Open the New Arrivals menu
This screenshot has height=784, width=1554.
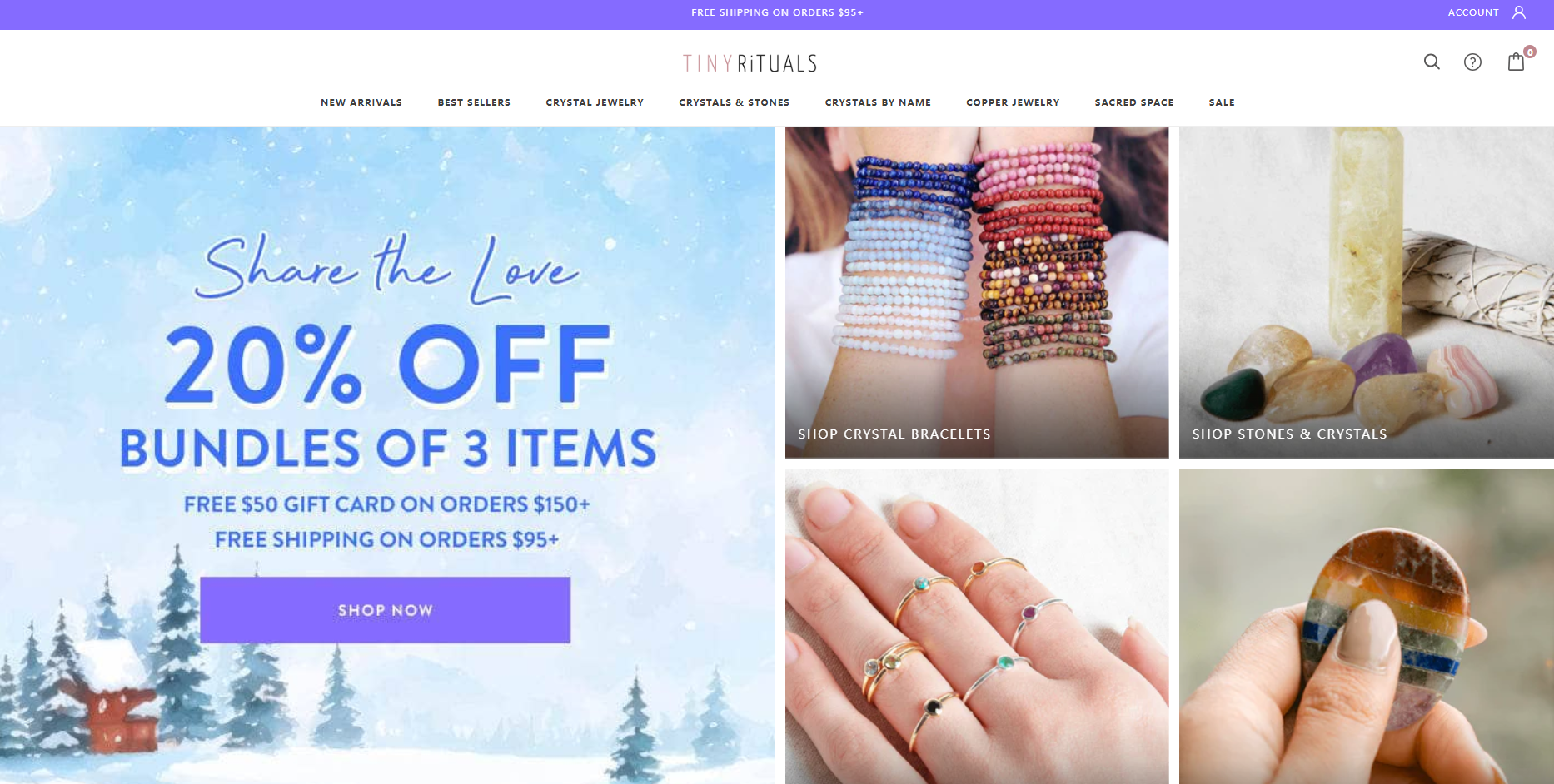361,102
